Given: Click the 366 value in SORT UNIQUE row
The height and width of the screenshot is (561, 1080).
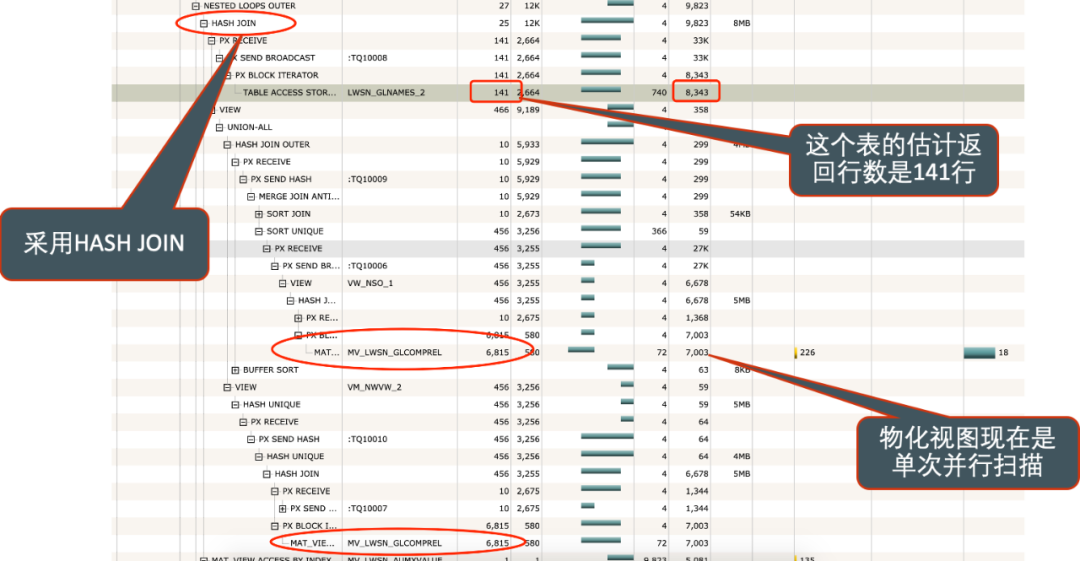Looking at the screenshot, I should [659, 232].
